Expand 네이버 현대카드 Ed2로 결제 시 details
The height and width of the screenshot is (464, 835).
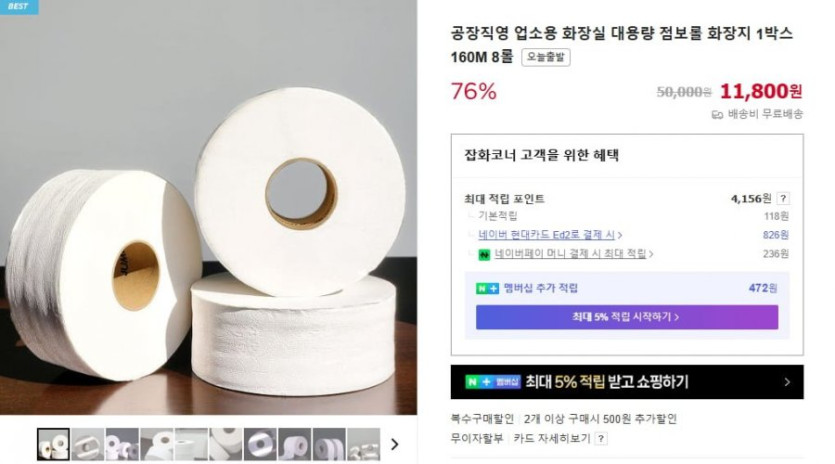[561, 235]
